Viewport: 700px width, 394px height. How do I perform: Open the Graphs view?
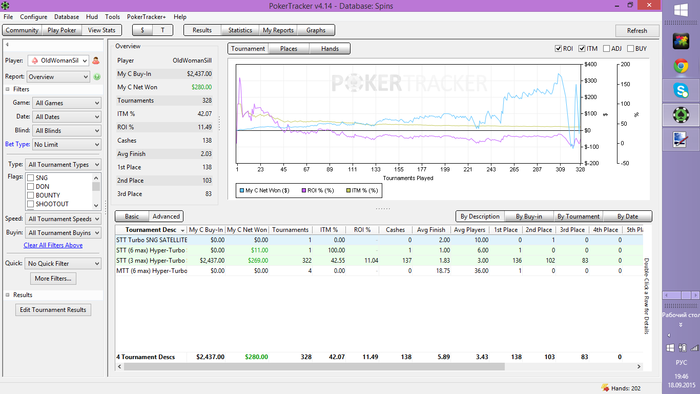(x=316, y=30)
